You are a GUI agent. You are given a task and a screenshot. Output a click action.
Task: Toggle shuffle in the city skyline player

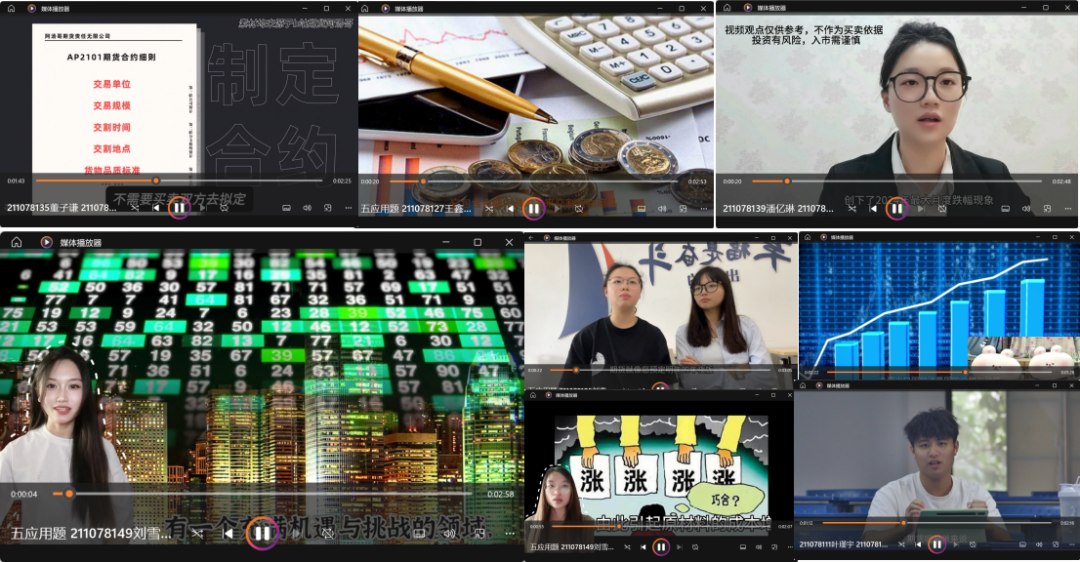197,533
